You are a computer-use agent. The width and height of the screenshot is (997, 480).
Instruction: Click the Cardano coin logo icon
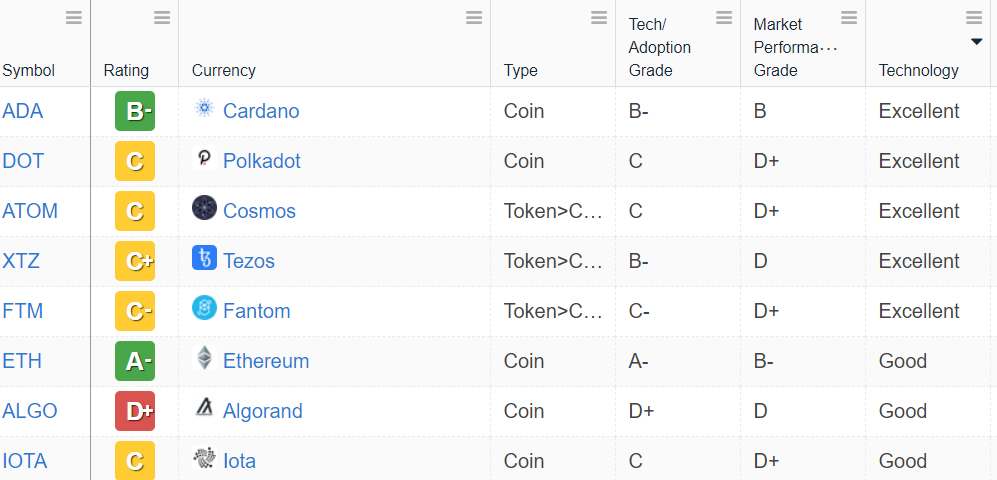tap(204, 109)
